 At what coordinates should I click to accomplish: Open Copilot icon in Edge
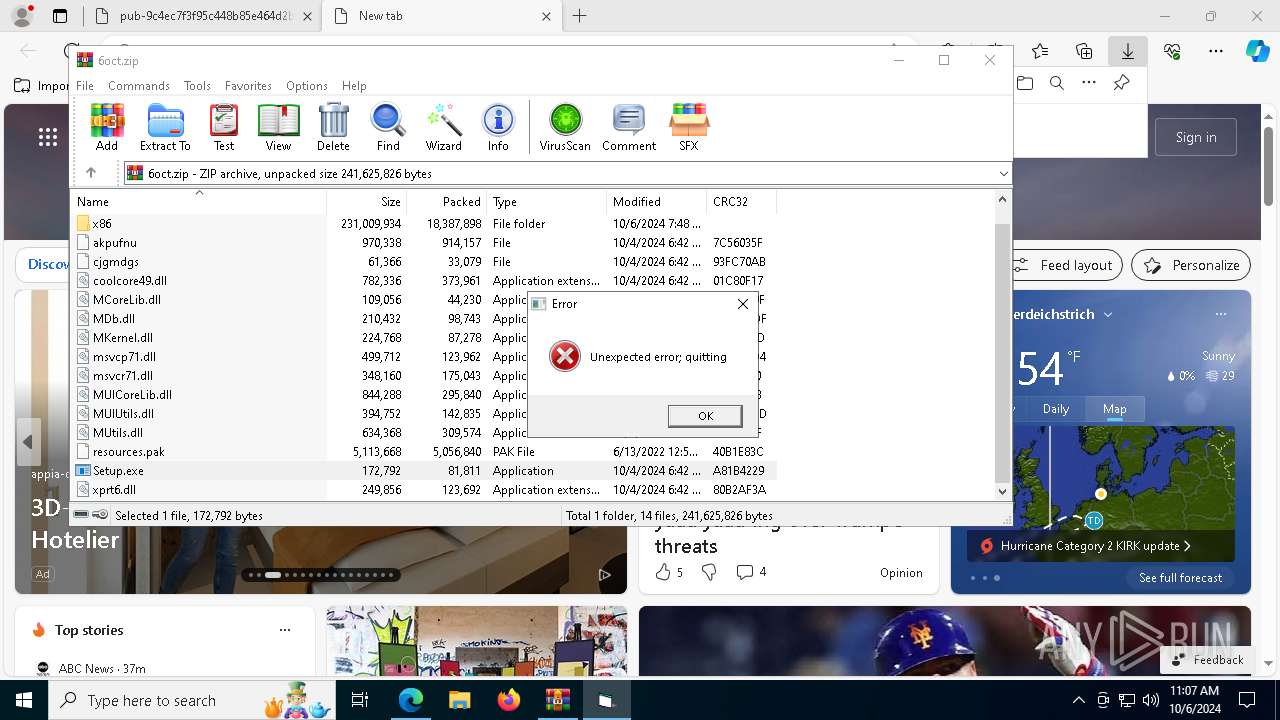[x=1257, y=51]
